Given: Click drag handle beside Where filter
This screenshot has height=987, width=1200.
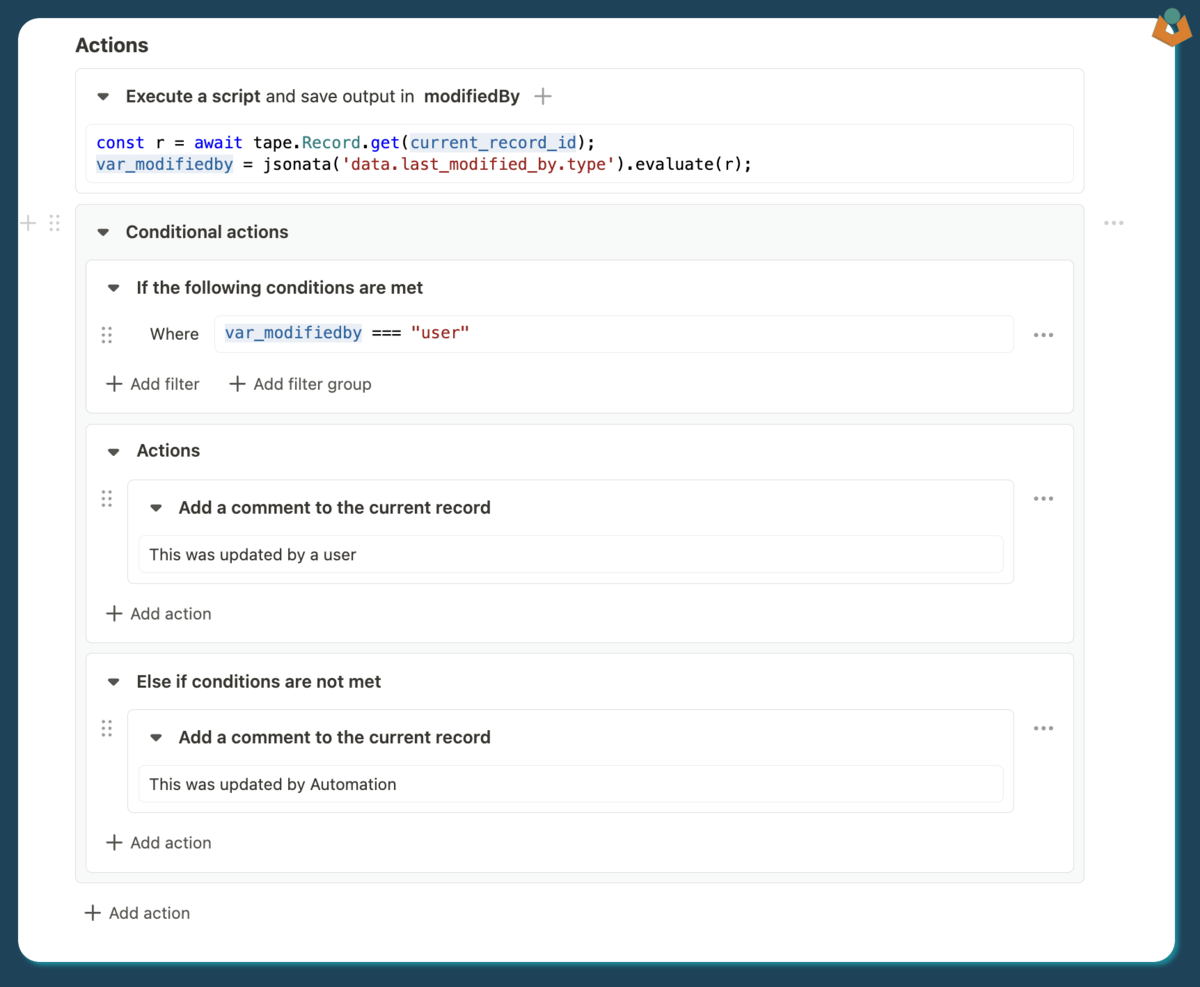Looking at the screenshot, I should (107, 335).
